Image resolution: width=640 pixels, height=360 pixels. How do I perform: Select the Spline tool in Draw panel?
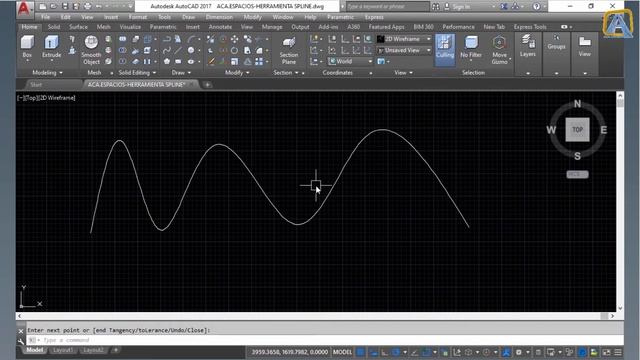click(167, 51)
